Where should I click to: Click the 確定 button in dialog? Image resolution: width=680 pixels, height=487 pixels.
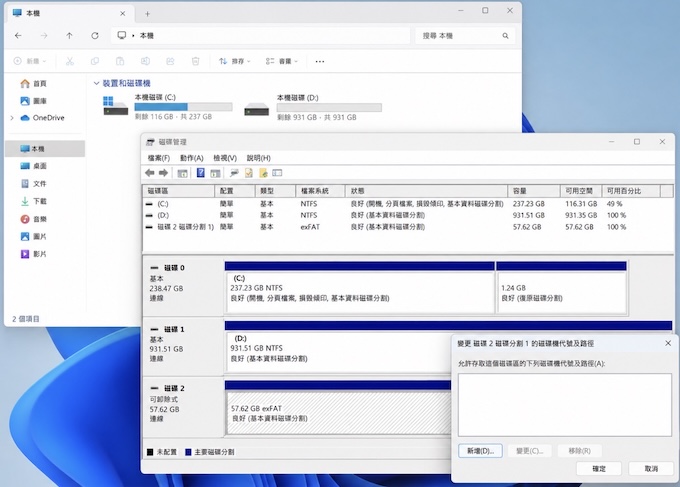(599, 469)
